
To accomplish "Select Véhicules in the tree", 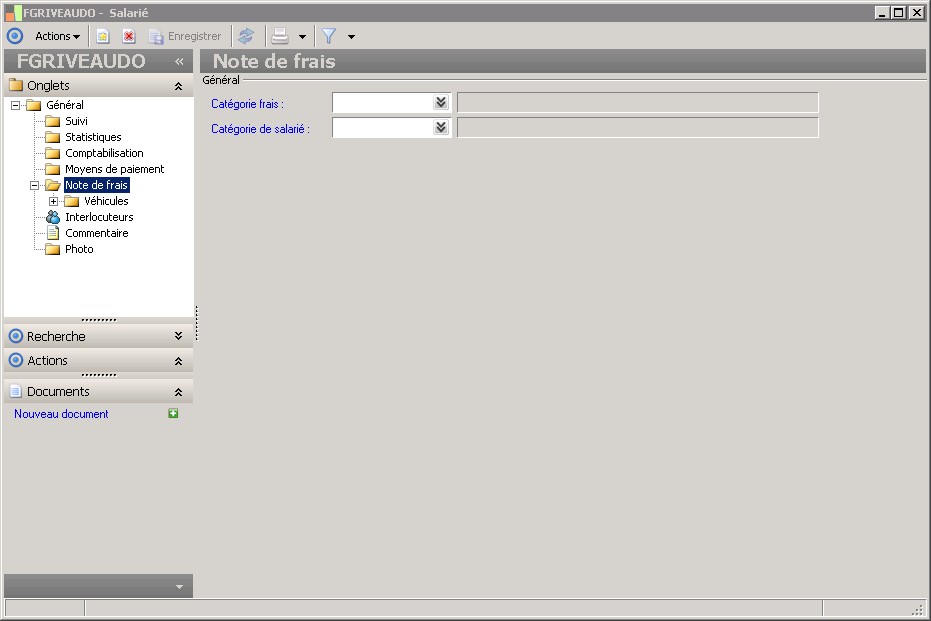I will click(x=106, y=201).
